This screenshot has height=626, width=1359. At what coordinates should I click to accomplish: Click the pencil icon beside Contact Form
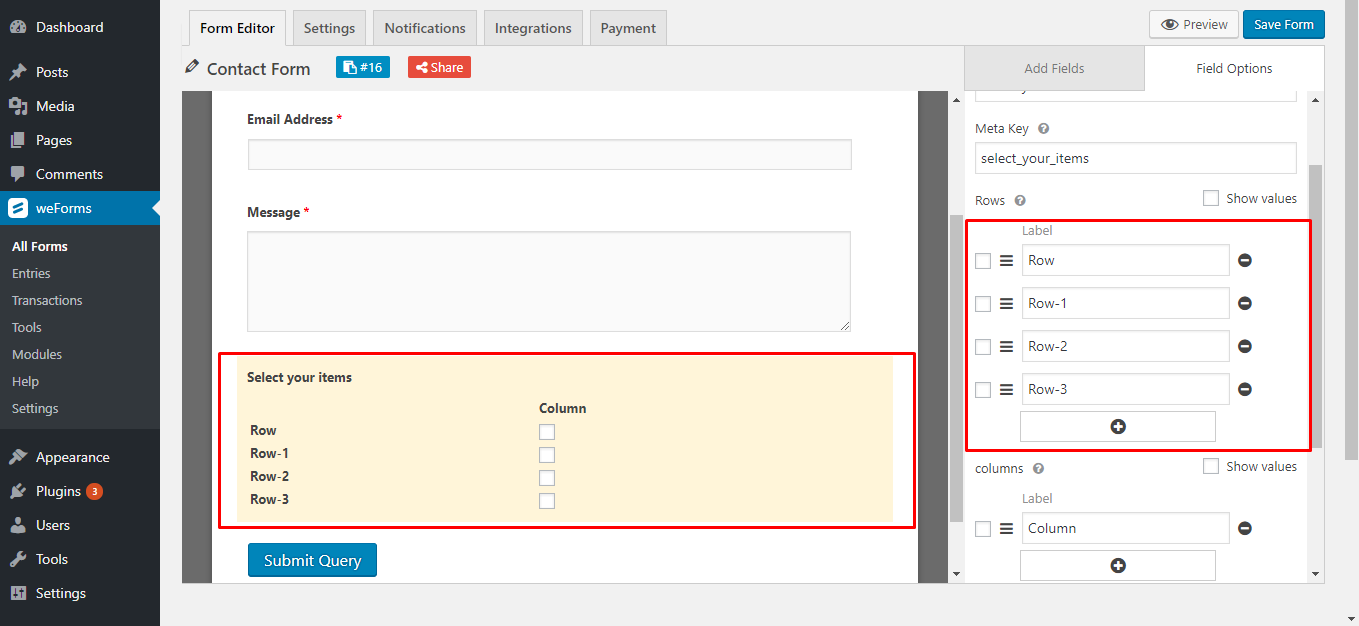(x=192, y=67)
